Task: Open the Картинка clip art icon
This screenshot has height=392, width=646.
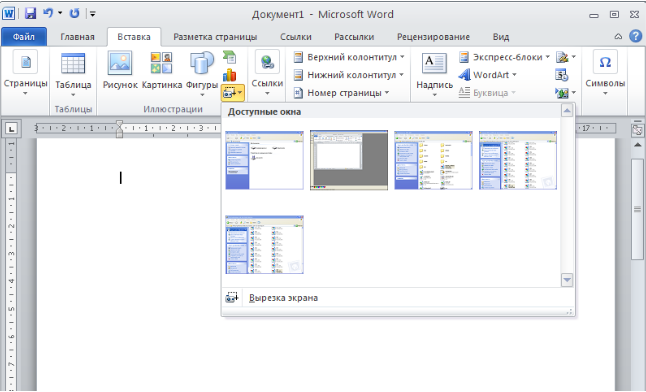Action: (x=162, y=63)
